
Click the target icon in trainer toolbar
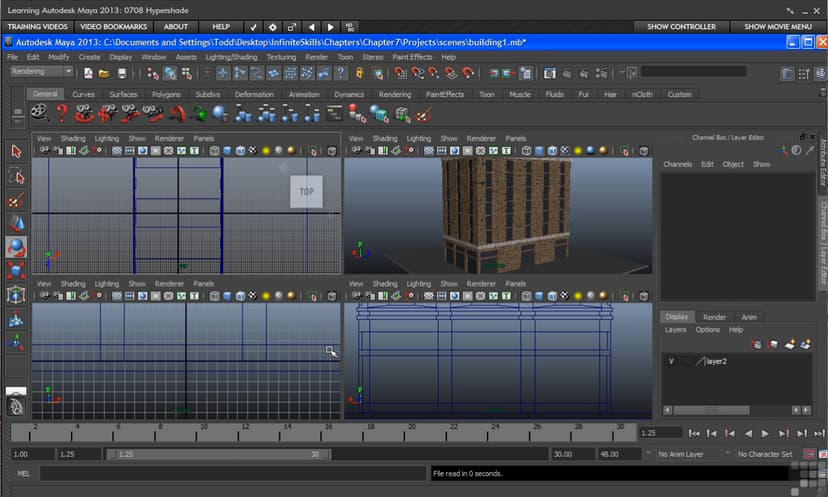(x=272, y=27)
